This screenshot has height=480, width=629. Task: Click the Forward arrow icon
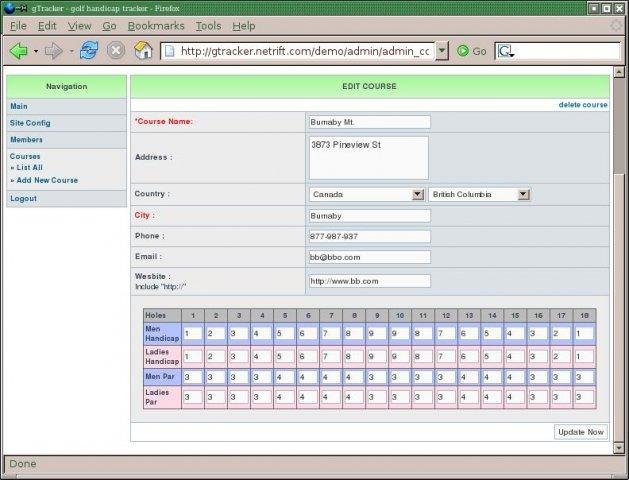pos(53,51)
